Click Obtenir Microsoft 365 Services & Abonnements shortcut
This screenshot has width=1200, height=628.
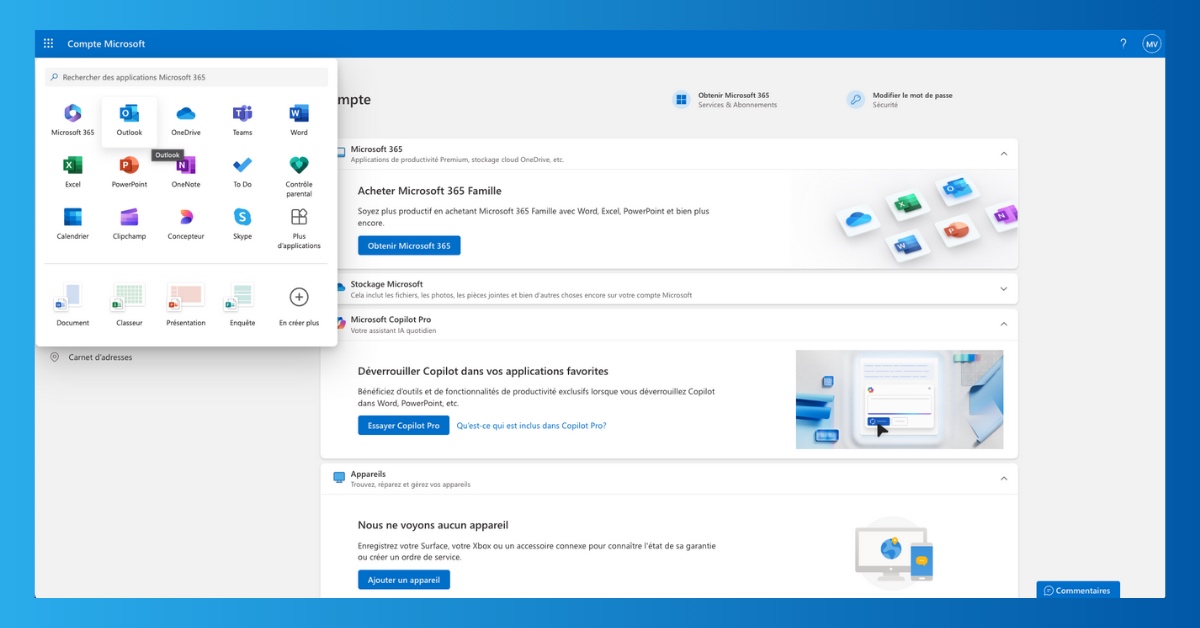tap(726, 99)
